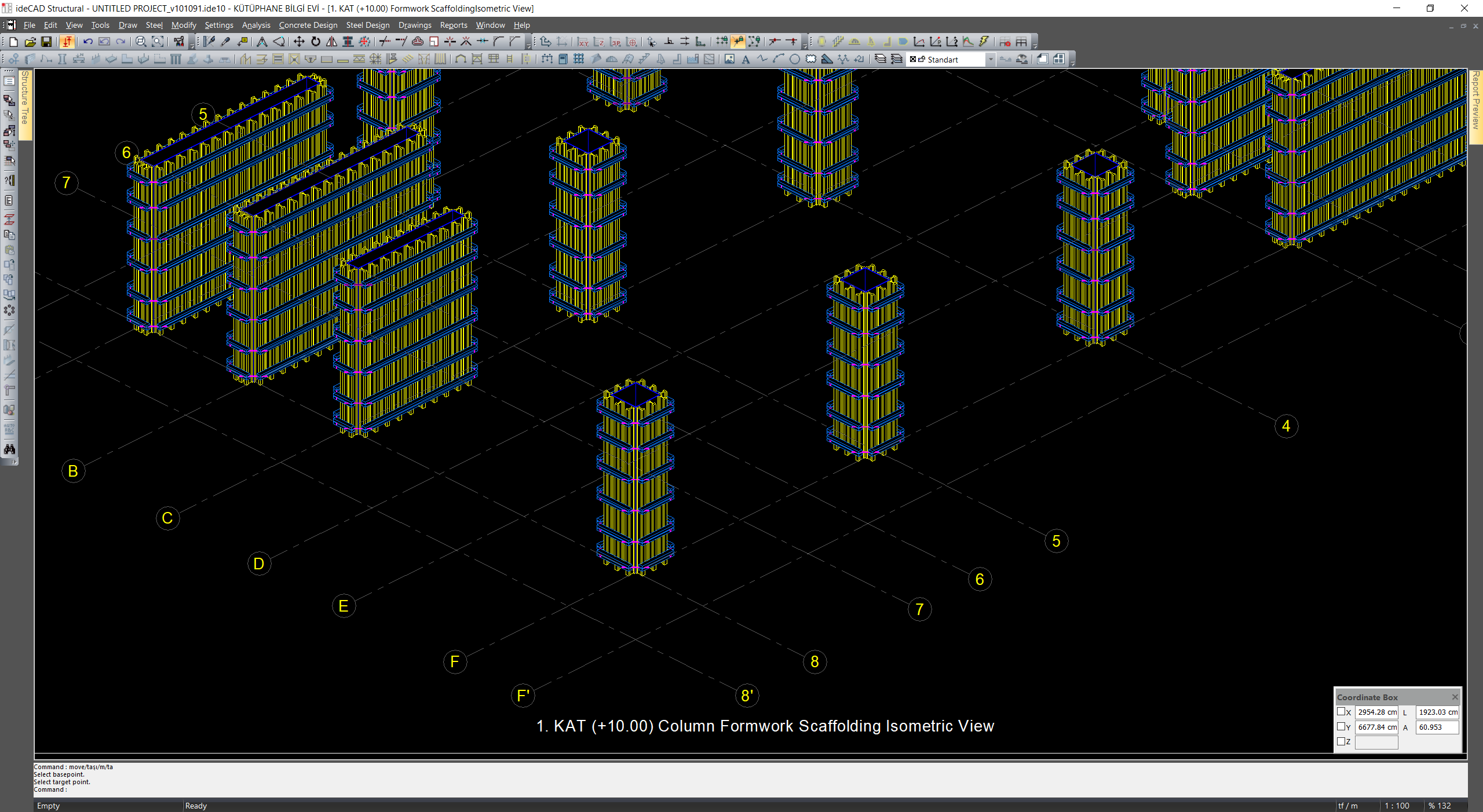Open the Modify menu
1483x812 pixels.
pyautogui.click(x=184, y=25)
